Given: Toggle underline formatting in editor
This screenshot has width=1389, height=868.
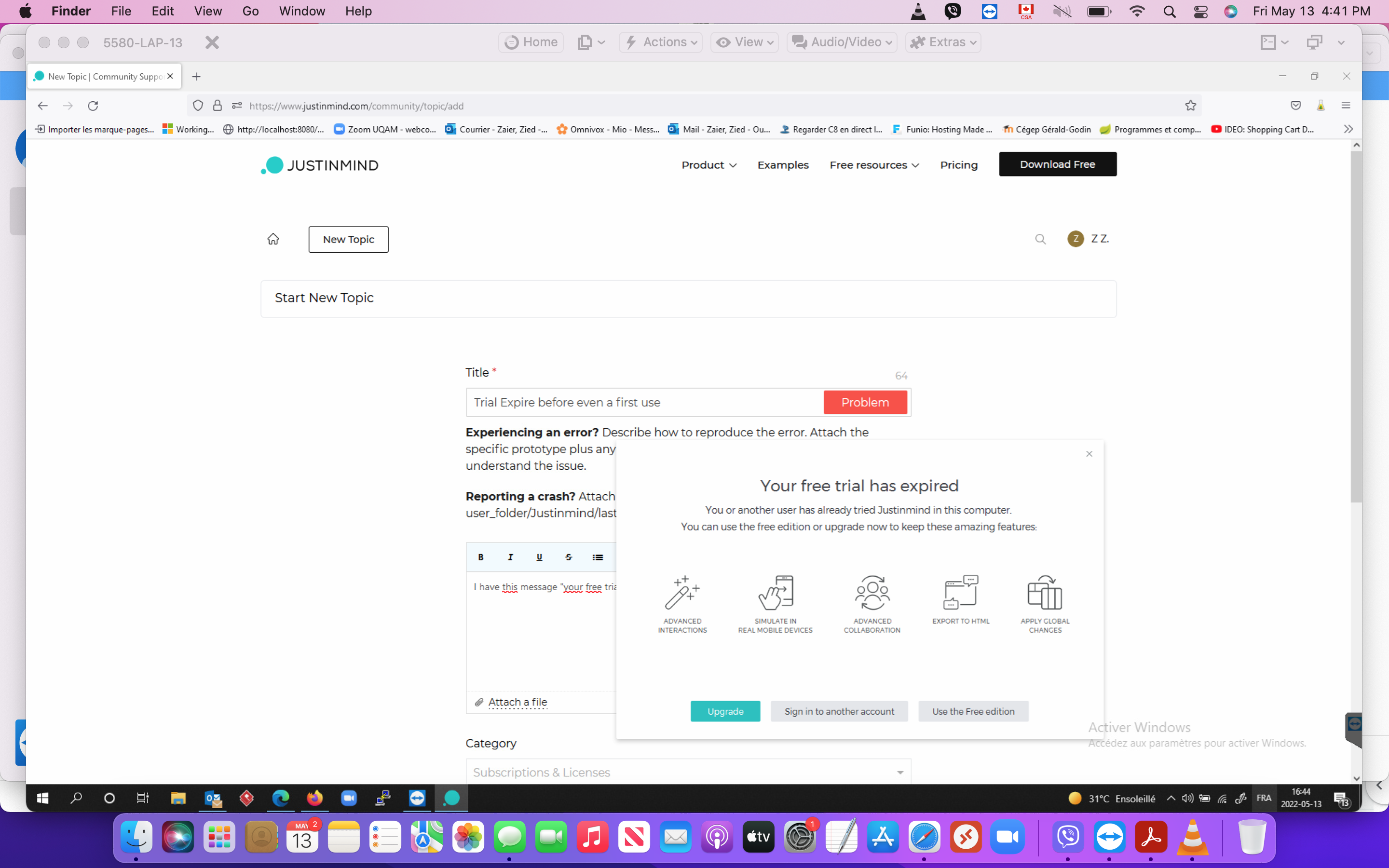Looking at the screenshot, I should [539, 557].
